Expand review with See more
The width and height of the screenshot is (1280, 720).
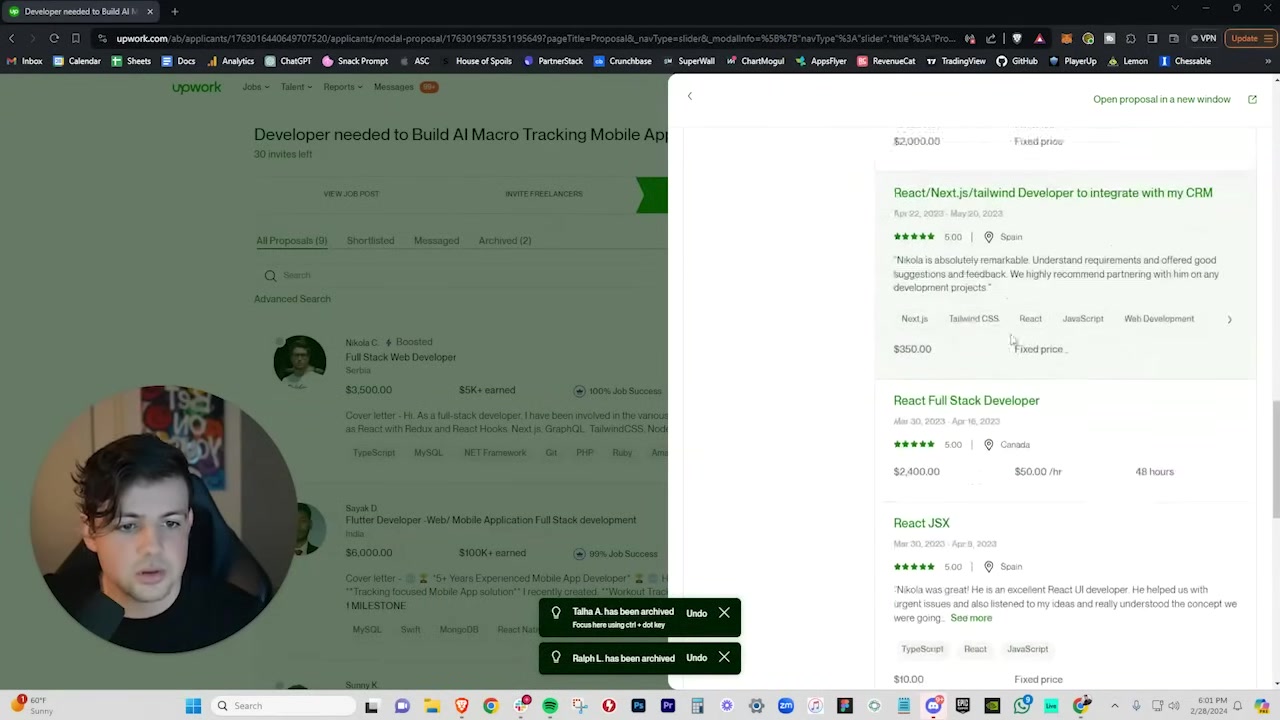click(970, 618)
